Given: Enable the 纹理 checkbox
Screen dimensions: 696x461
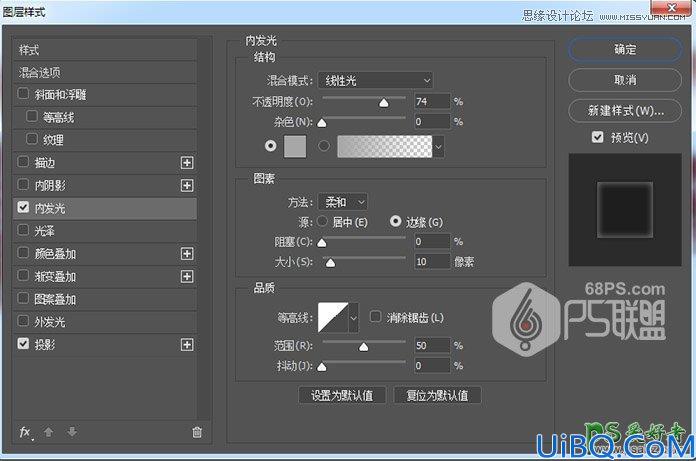Looking at the screenshot, I should (32, 139).
